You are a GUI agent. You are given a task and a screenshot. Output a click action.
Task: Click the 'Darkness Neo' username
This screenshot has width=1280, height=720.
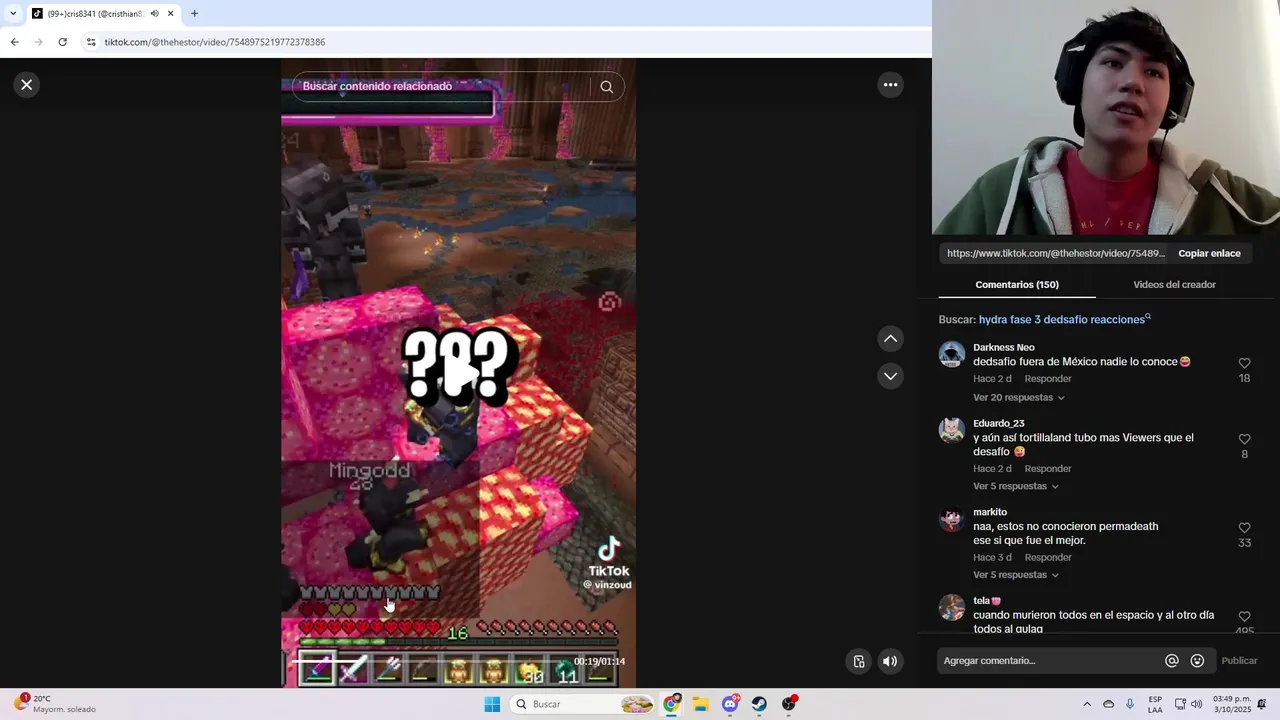1004,348
